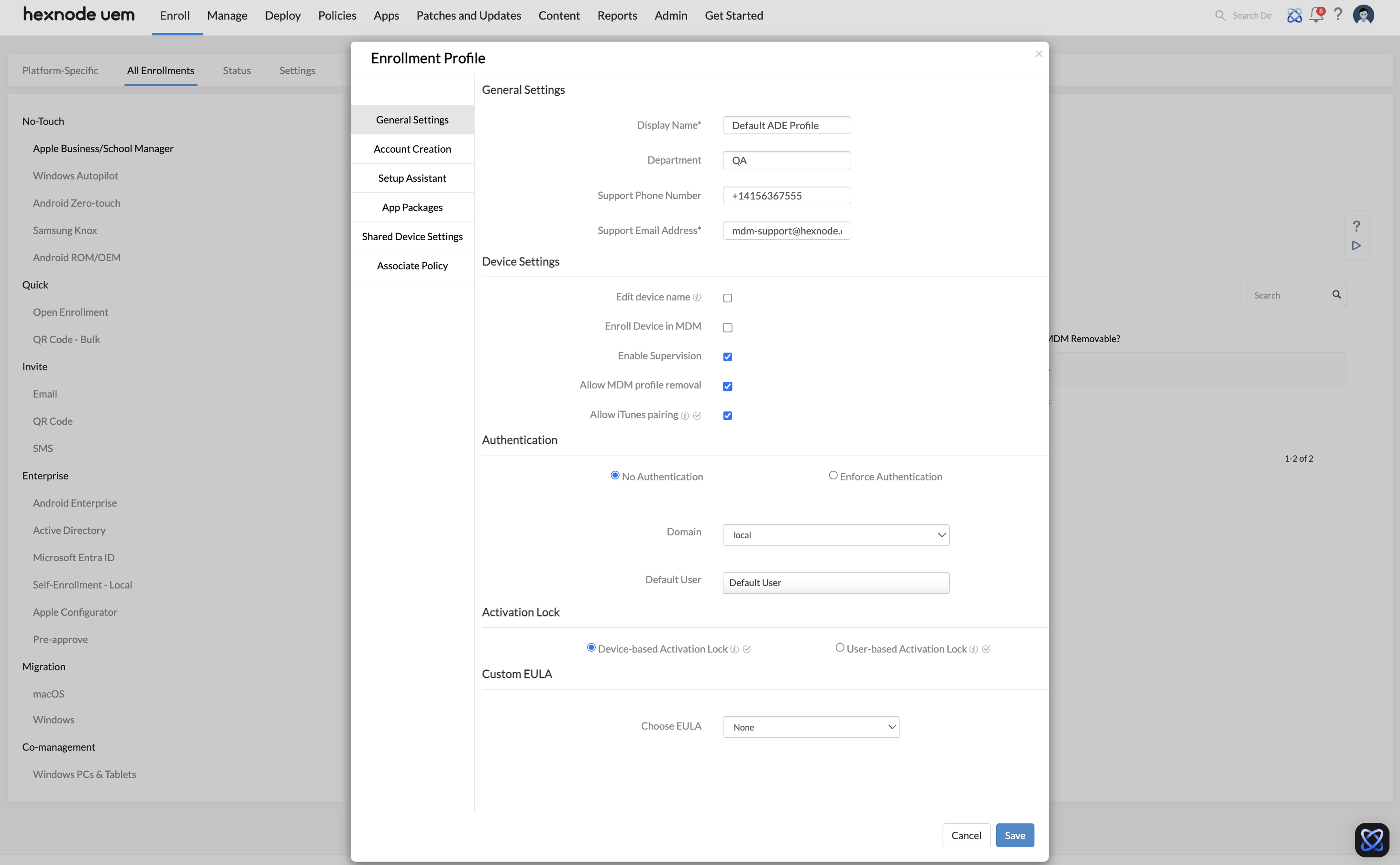Open Patches and Updates menu
Screen dimensions: 1400x865
point(468,15)
